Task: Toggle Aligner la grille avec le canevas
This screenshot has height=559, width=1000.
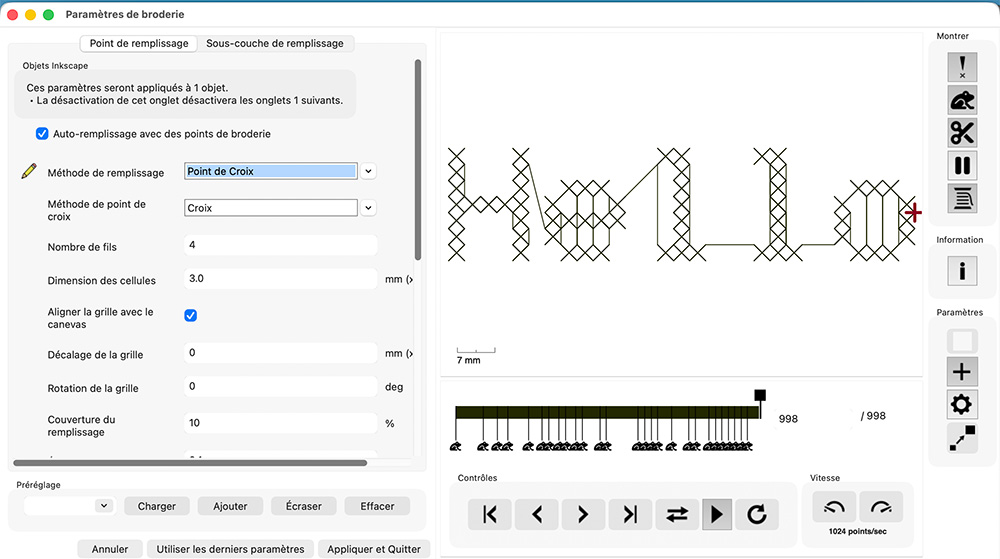Action: point(191,316)
